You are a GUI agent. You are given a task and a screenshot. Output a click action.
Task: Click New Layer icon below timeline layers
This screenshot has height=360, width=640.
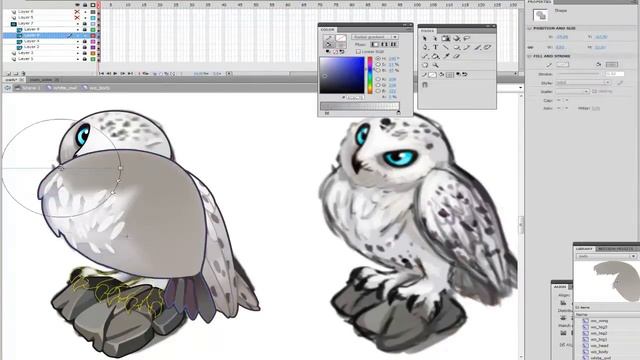coord(8,73)
